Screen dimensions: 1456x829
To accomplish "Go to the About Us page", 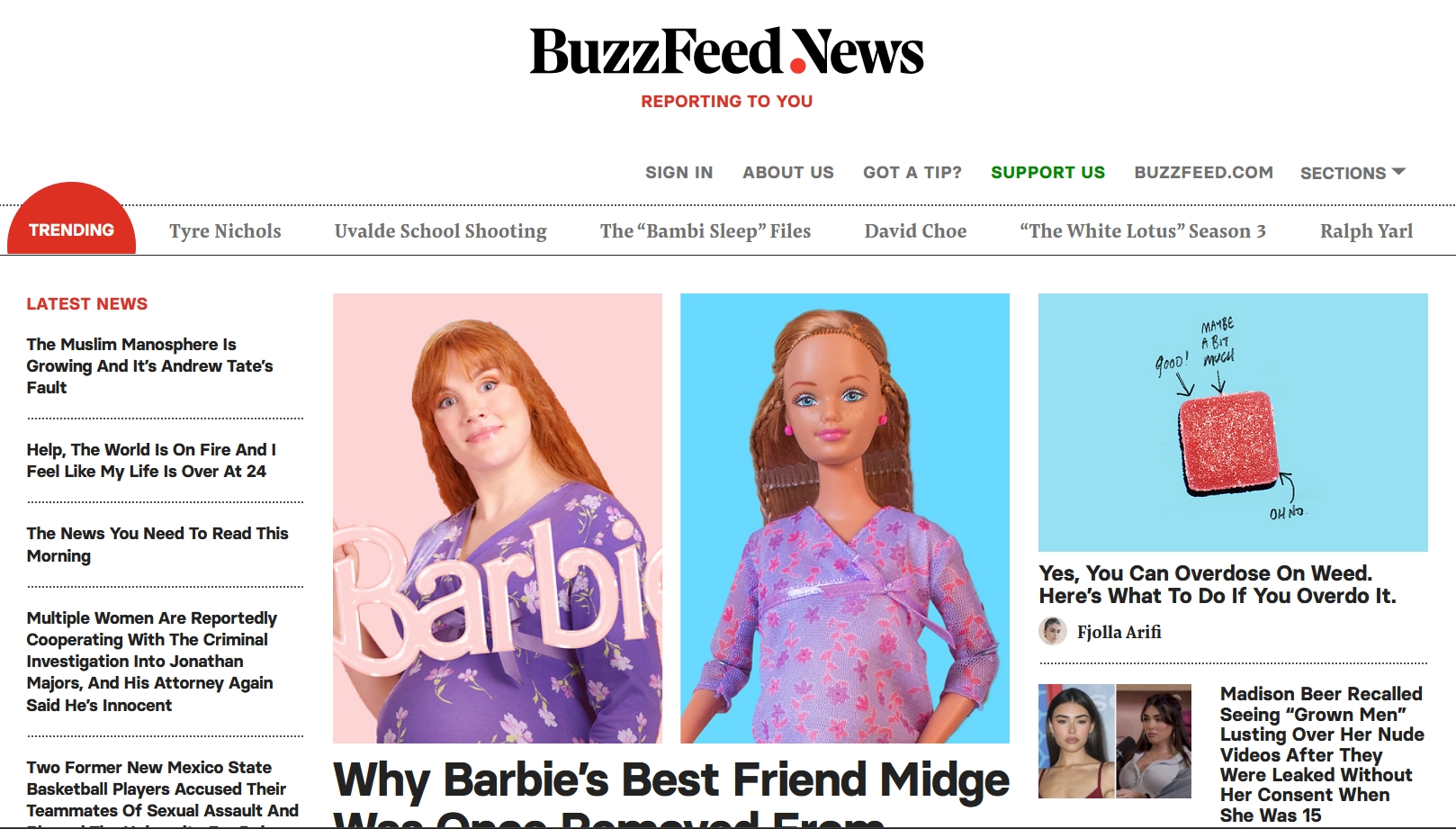I will coord(788,172).
